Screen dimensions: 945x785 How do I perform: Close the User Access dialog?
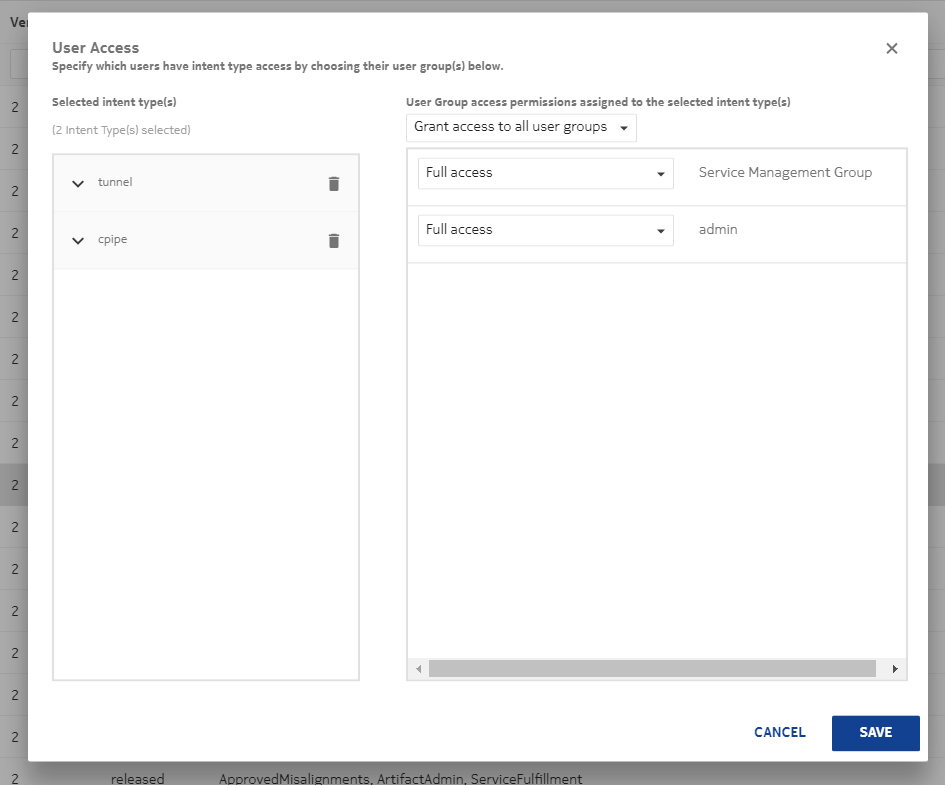pyautogui.click(x=892, y=48)
